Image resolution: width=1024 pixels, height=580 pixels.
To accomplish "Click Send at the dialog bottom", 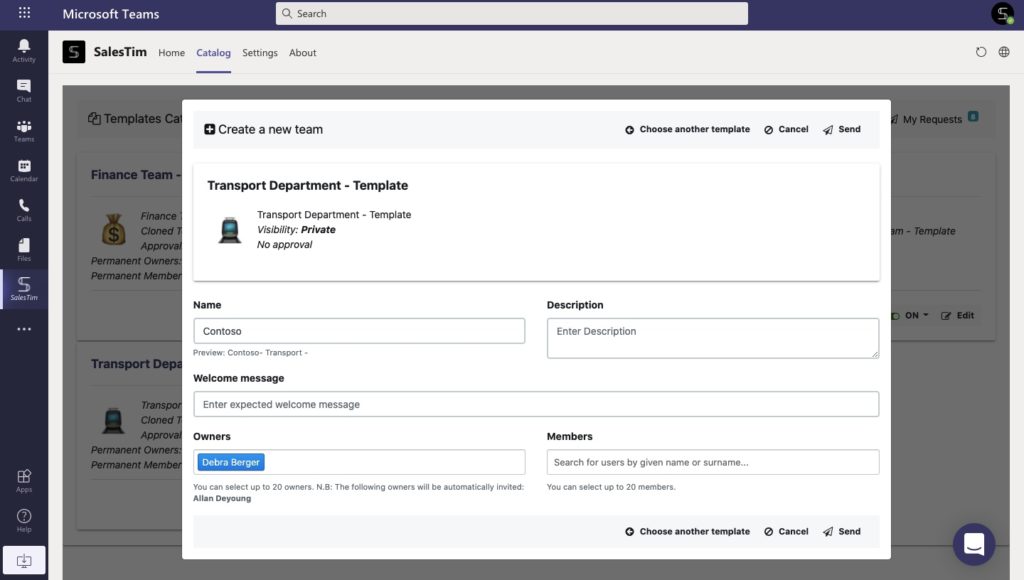I will pyautogui.click(x=842, y=532).
